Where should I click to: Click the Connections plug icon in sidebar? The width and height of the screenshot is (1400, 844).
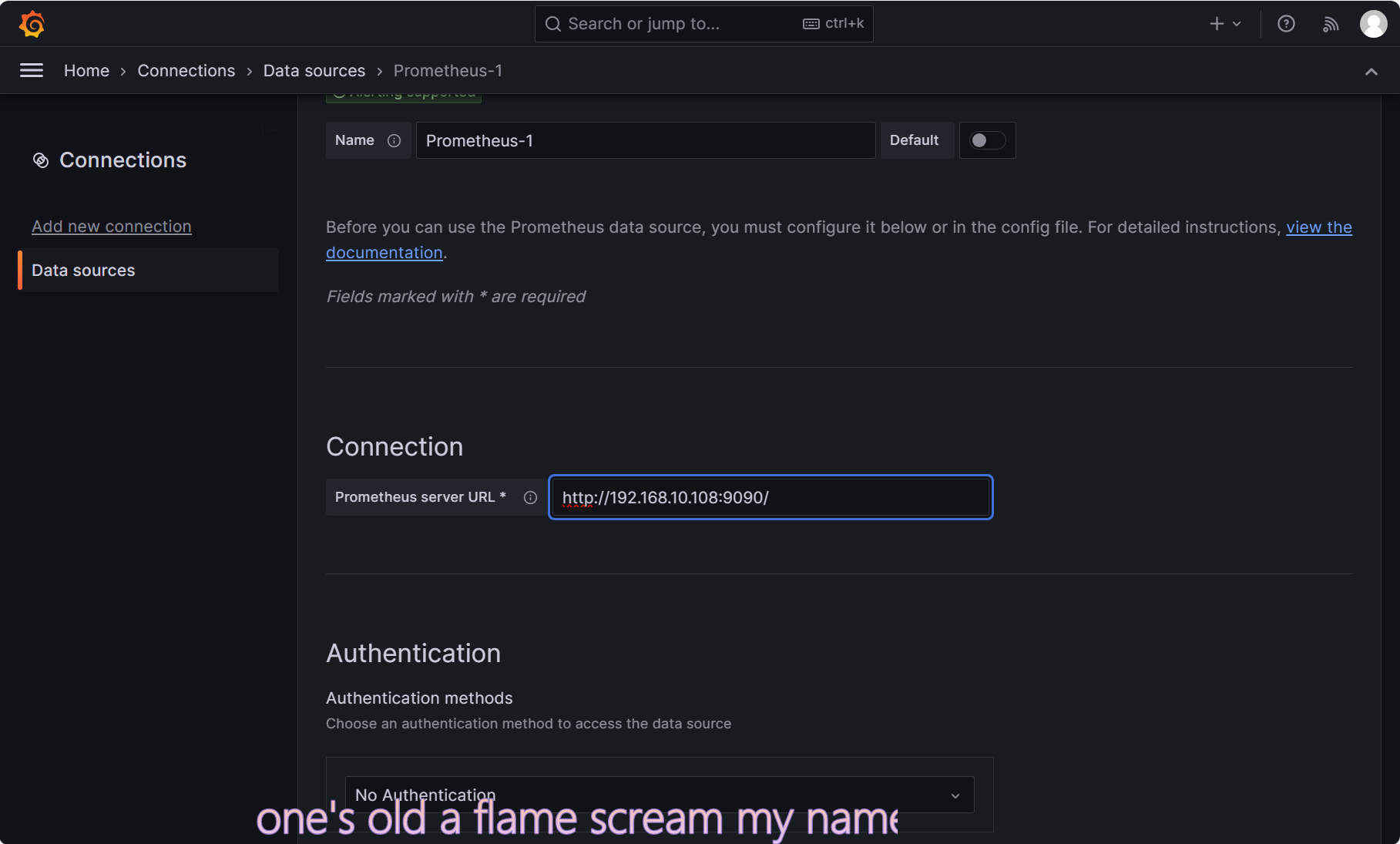[41, 160]
